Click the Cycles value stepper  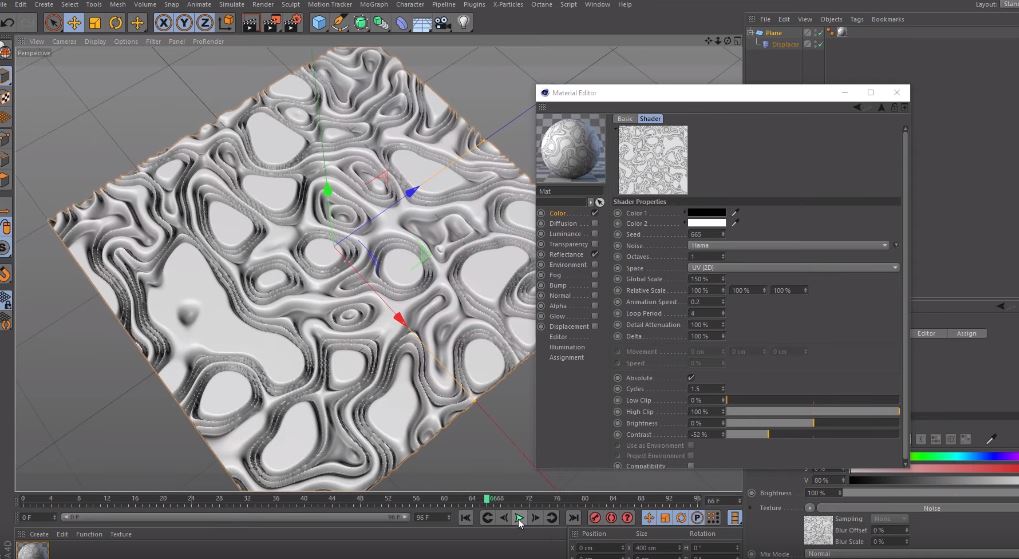point(723,389)
